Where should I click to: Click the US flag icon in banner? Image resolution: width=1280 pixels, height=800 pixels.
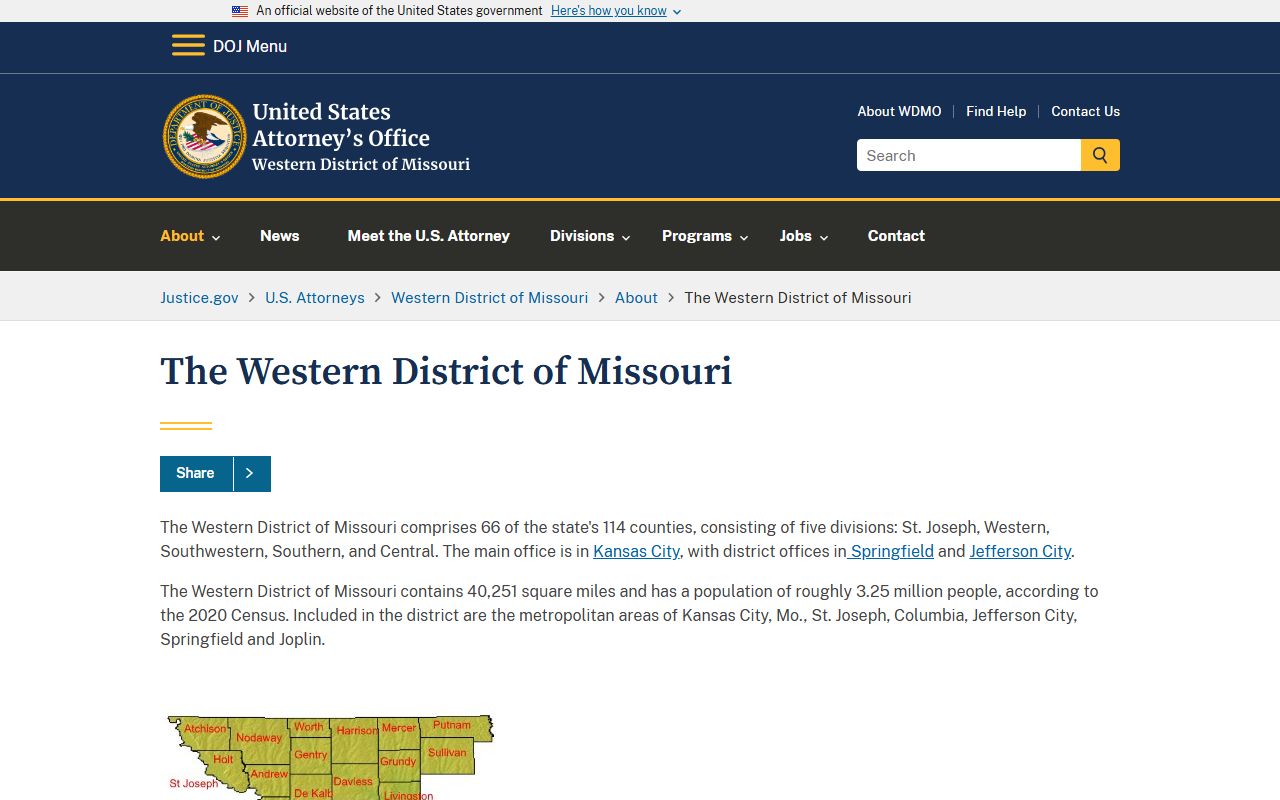click(240, 11)
